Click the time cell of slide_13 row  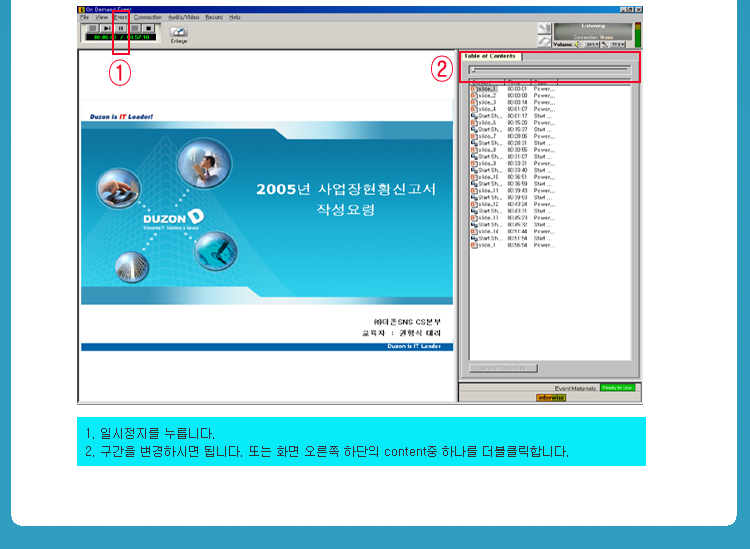point(517,218)
